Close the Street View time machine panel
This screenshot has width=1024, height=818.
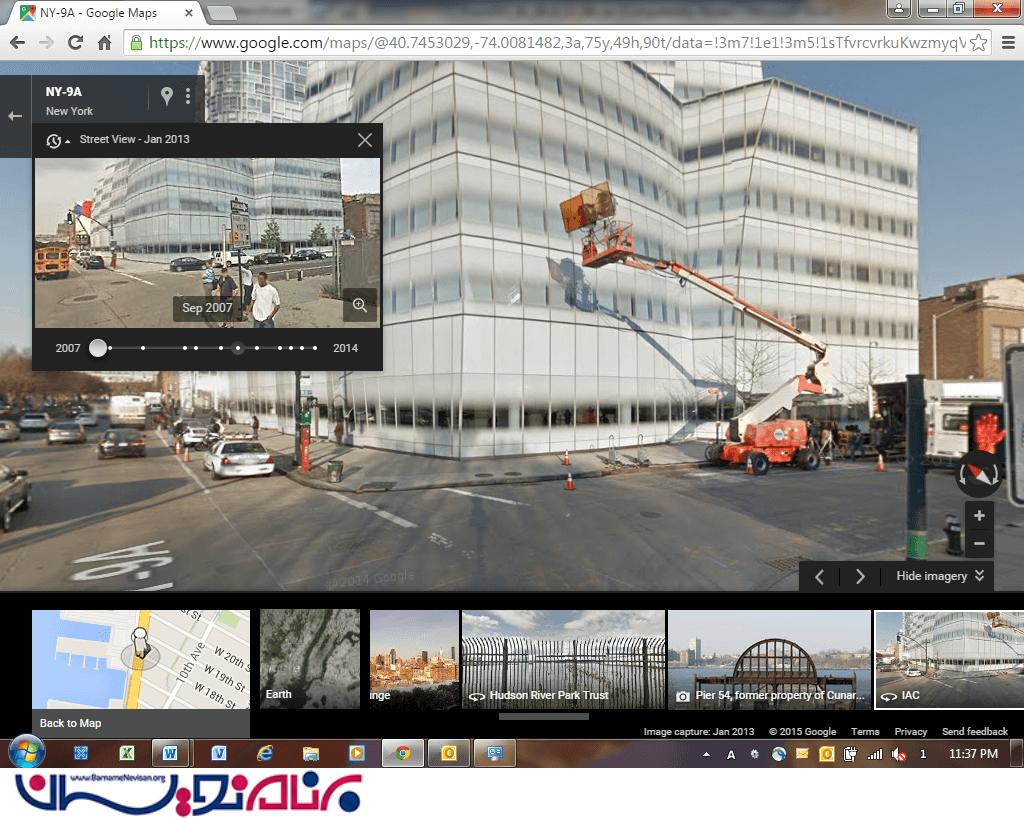pyautogui.click(x=365, y=140)
